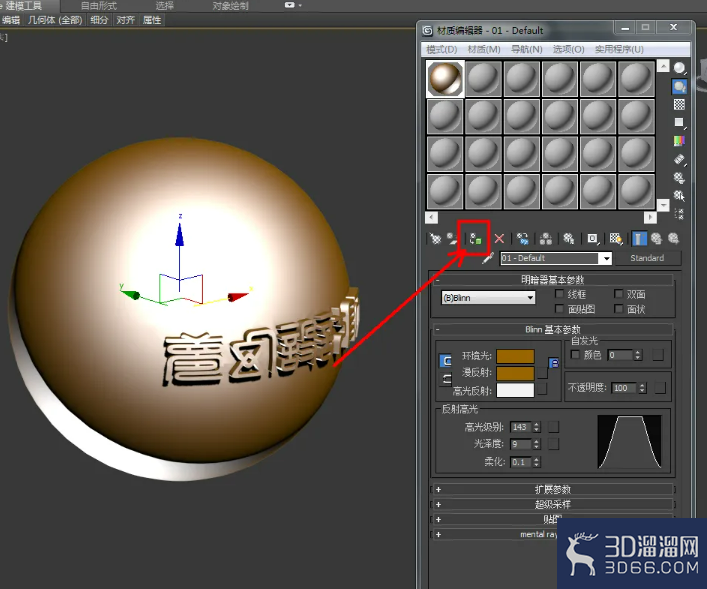Screen dimensions: 707x589
Task: Click the 细分 panel button
Action: (99, 20)
